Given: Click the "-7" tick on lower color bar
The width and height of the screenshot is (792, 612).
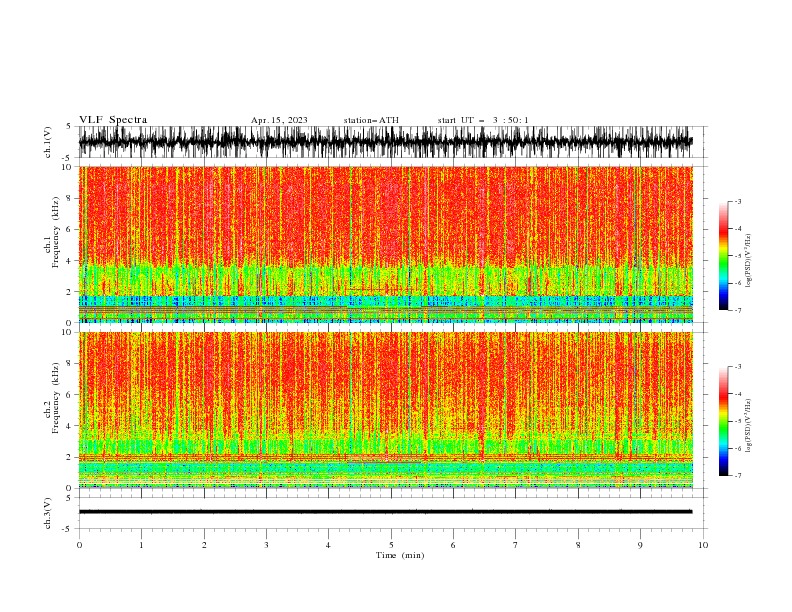Looking at the screenshot, I should click(x=738, y=475).
